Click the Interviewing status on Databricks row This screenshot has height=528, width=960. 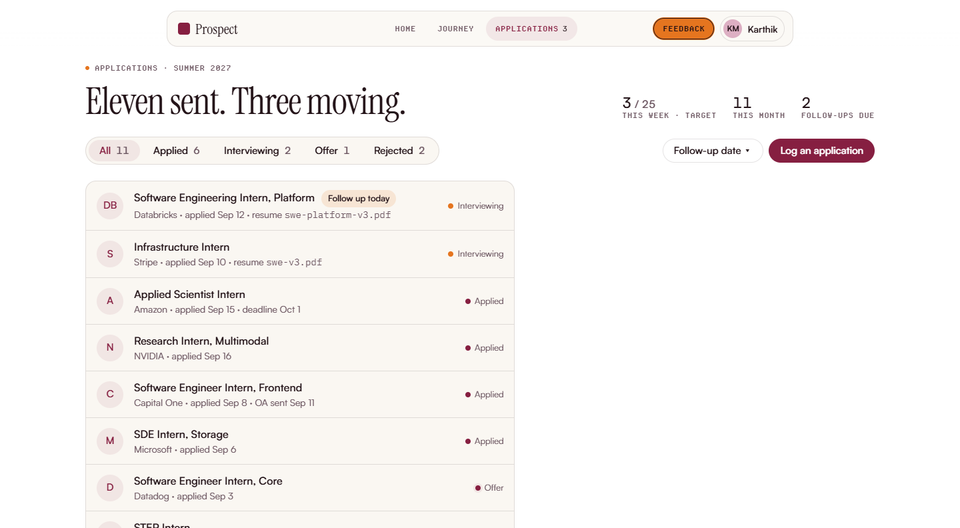click(x=476, y=206)
